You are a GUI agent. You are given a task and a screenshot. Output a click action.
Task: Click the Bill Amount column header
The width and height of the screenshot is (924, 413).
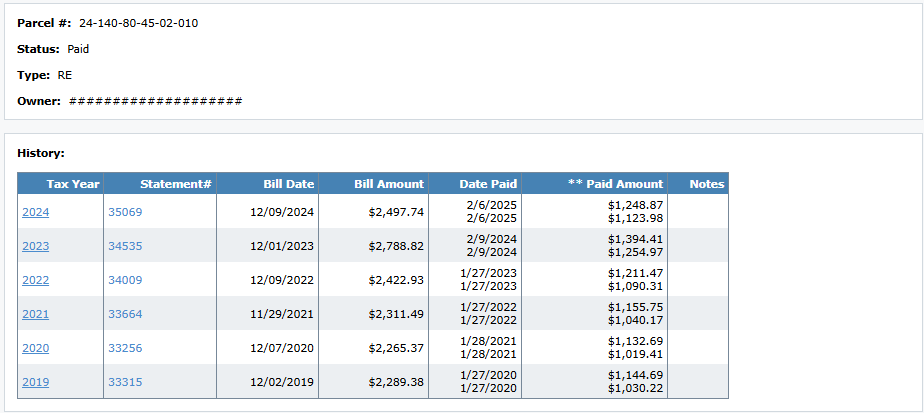point(389,184)
